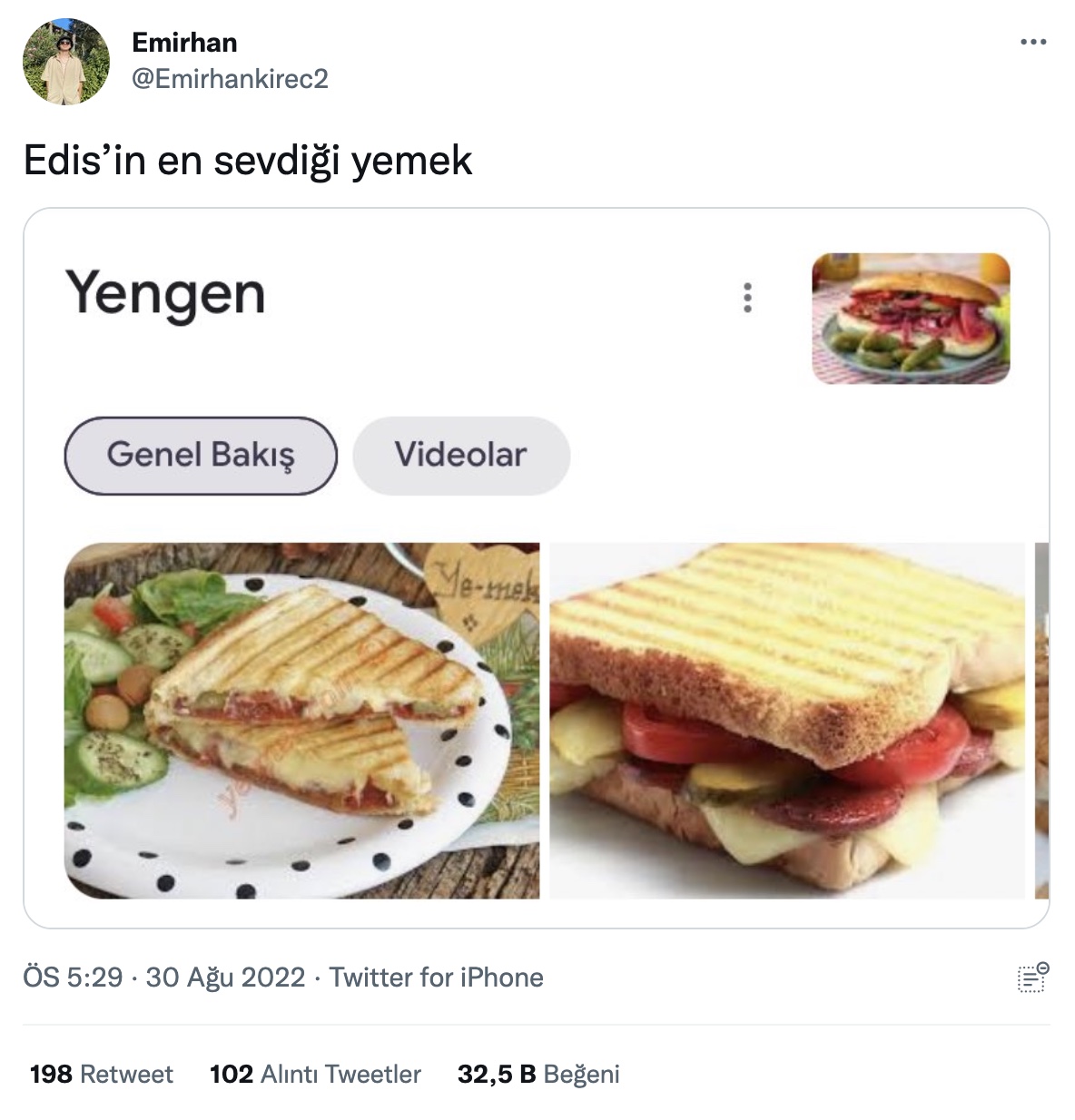This screenshot has height=1120, width=1075.
Task: View the 198 Retweet list
Action: [x=101, y=1075]
